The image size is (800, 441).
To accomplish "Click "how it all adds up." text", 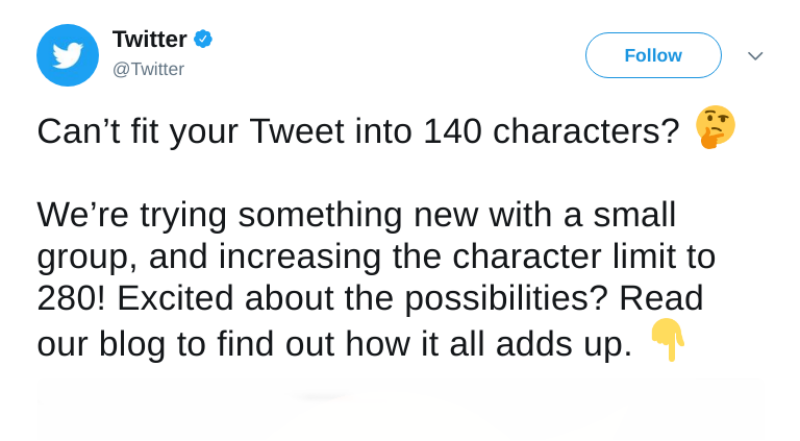I will pos(489,344).
